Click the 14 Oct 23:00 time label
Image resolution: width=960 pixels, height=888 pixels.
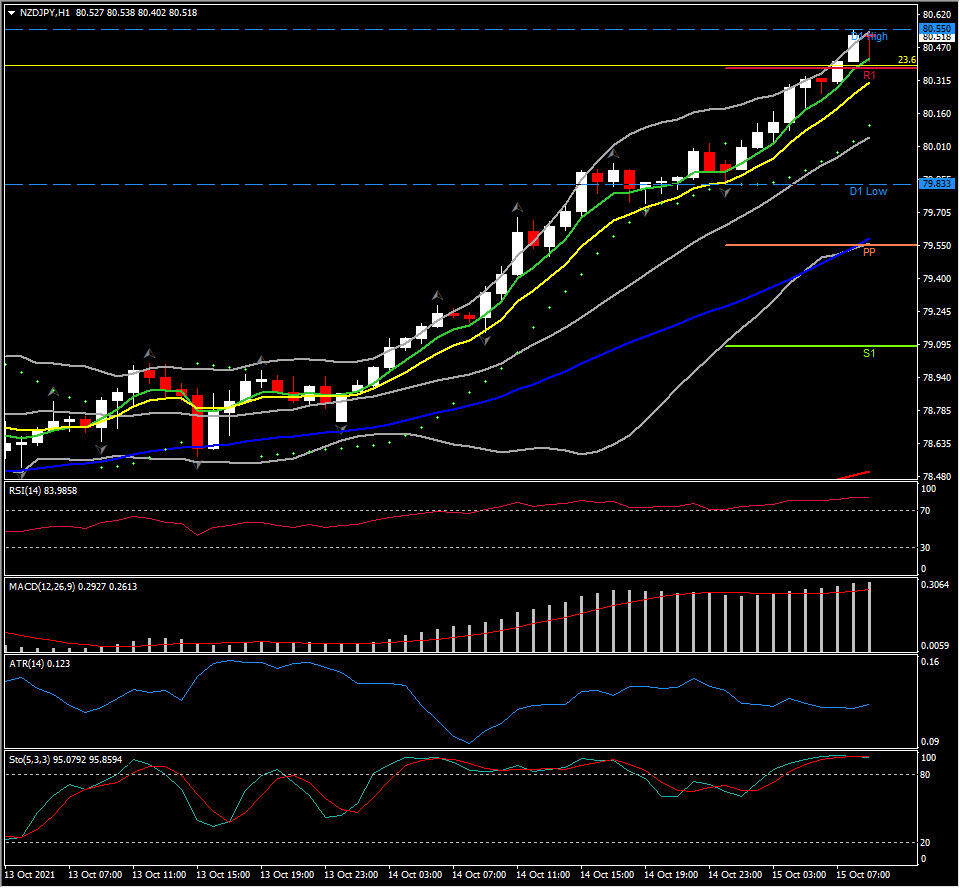(735, 874)
